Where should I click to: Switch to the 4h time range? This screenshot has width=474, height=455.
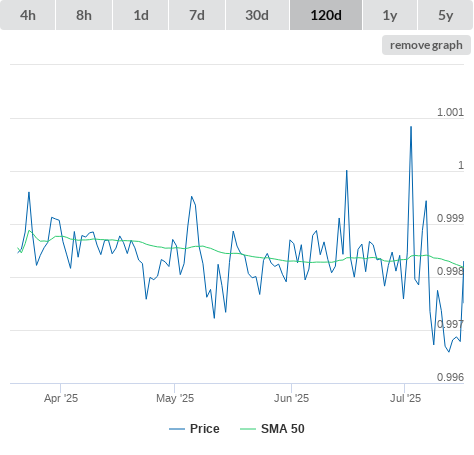coord(28,15)
